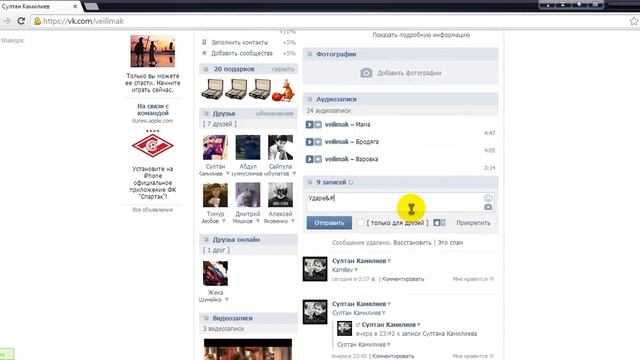
Task: Click the export icons next to Прикрепить
Action: point(439,223)
